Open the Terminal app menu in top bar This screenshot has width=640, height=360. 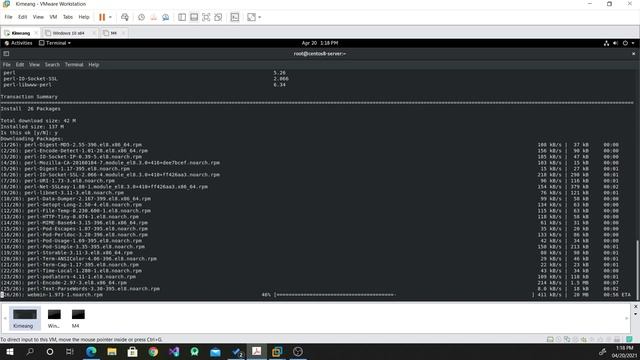(55, 43)
